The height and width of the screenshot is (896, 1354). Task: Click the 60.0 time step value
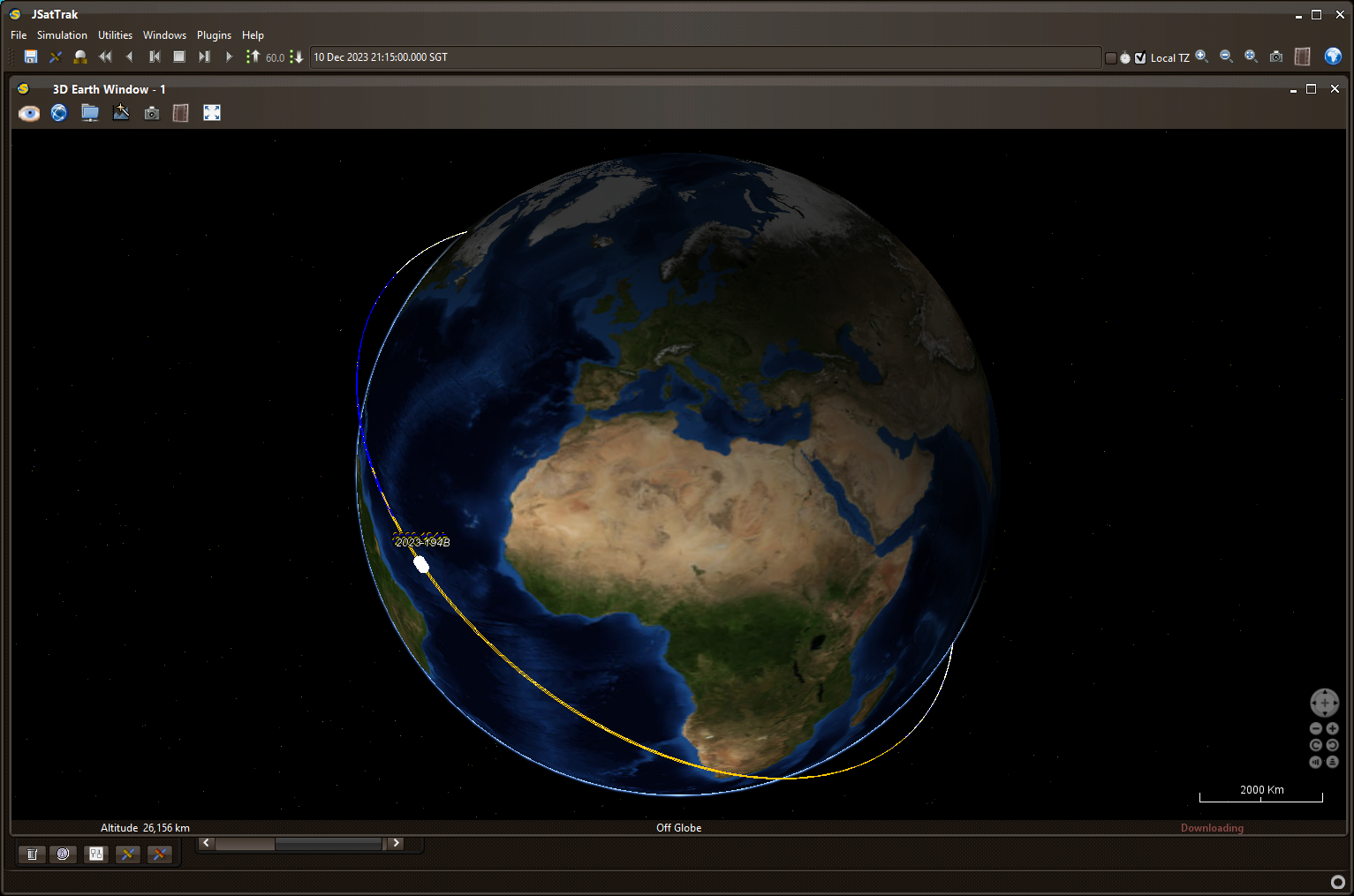pos(275,57)
